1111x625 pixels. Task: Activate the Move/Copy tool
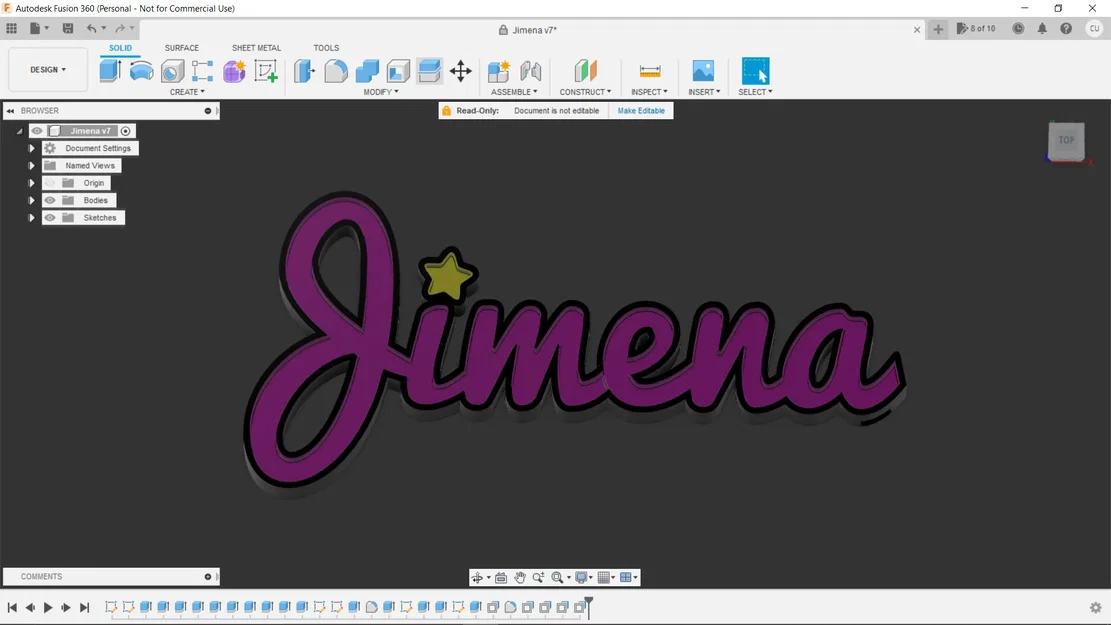coord(461,70)
